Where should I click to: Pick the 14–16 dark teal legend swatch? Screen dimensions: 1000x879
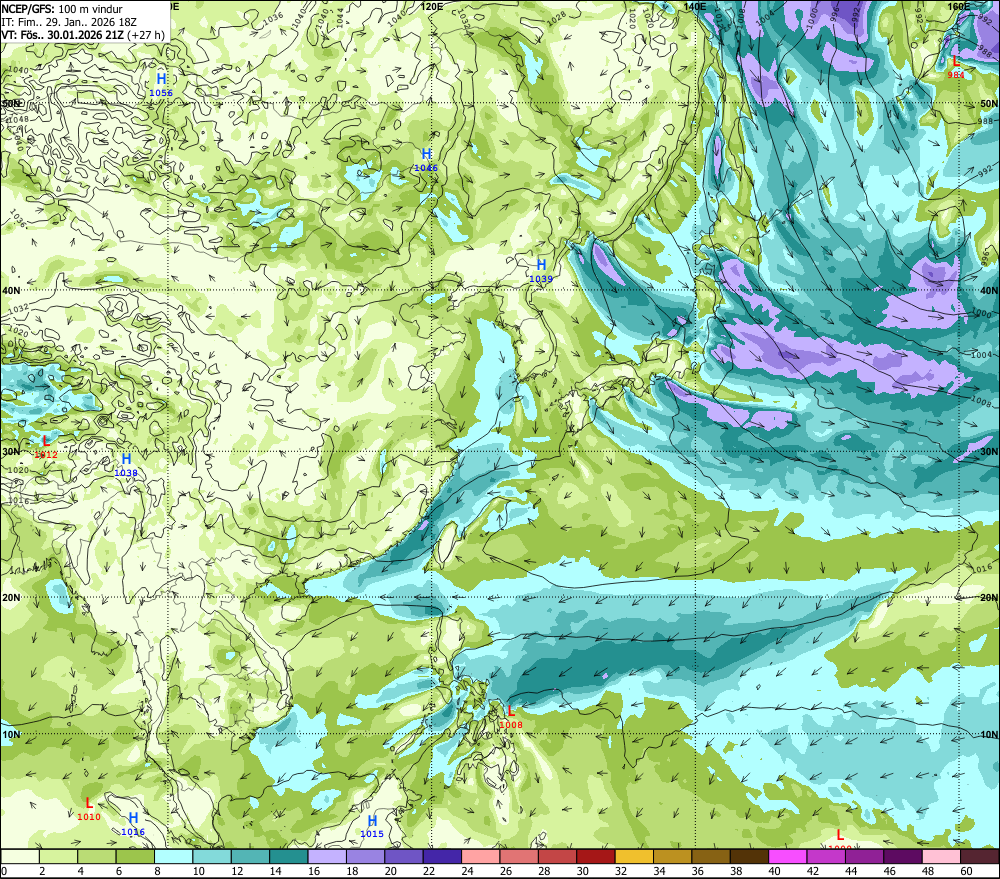click(x=289, y=856)
